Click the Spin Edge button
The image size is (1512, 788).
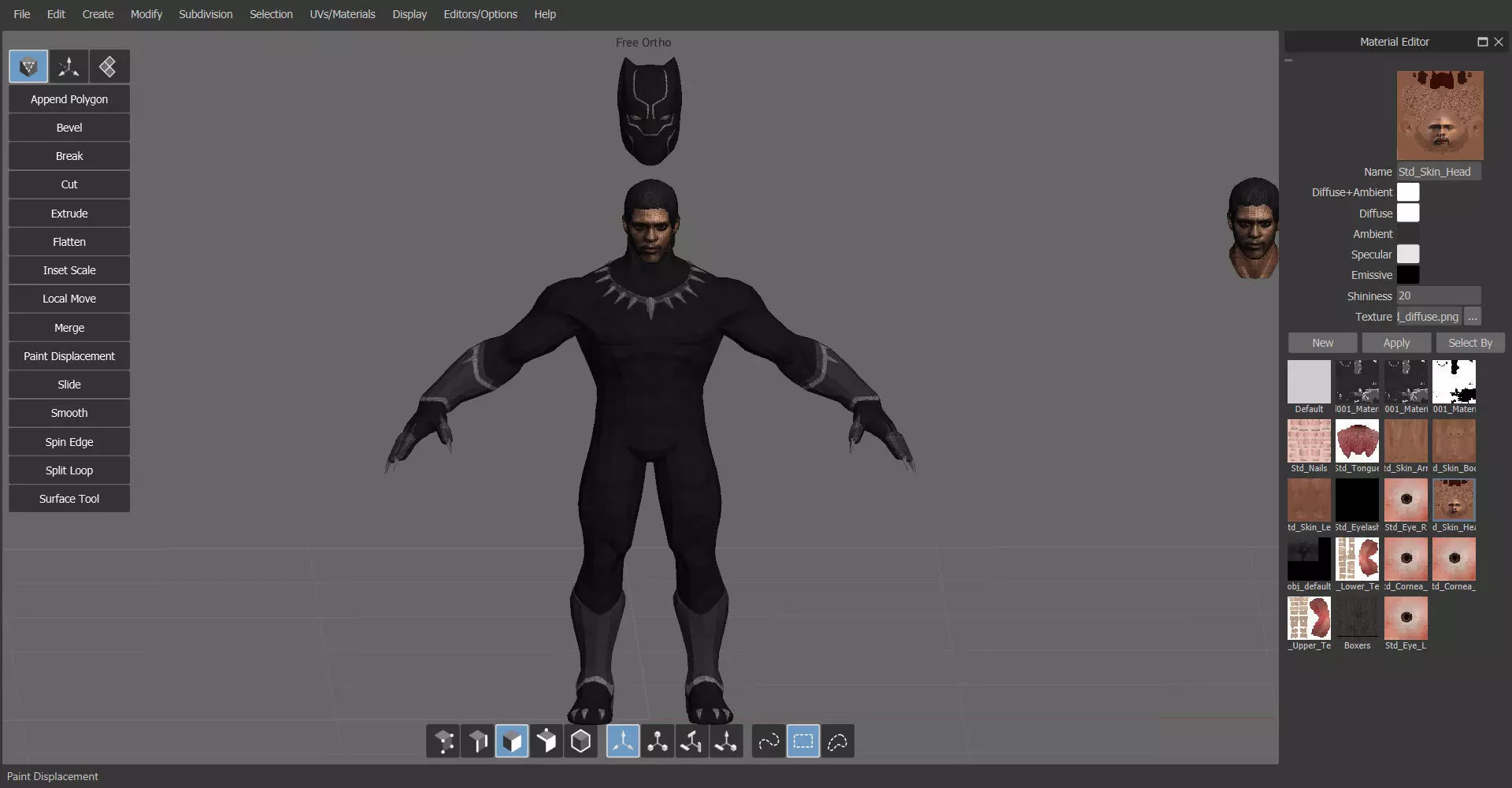(69, 442)
